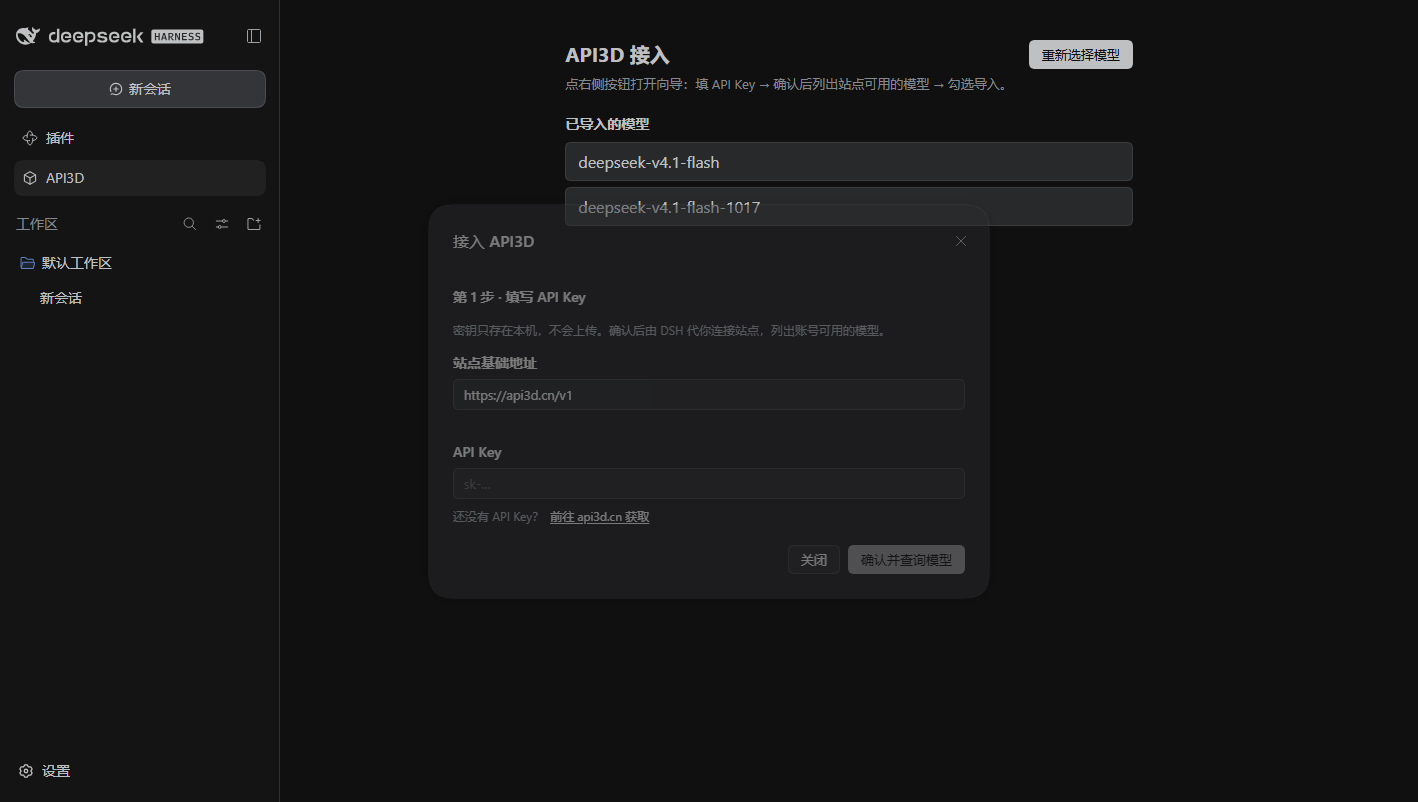Click the 工作区 section header
Screen dimensions: 1418x802
coord(37,224)
